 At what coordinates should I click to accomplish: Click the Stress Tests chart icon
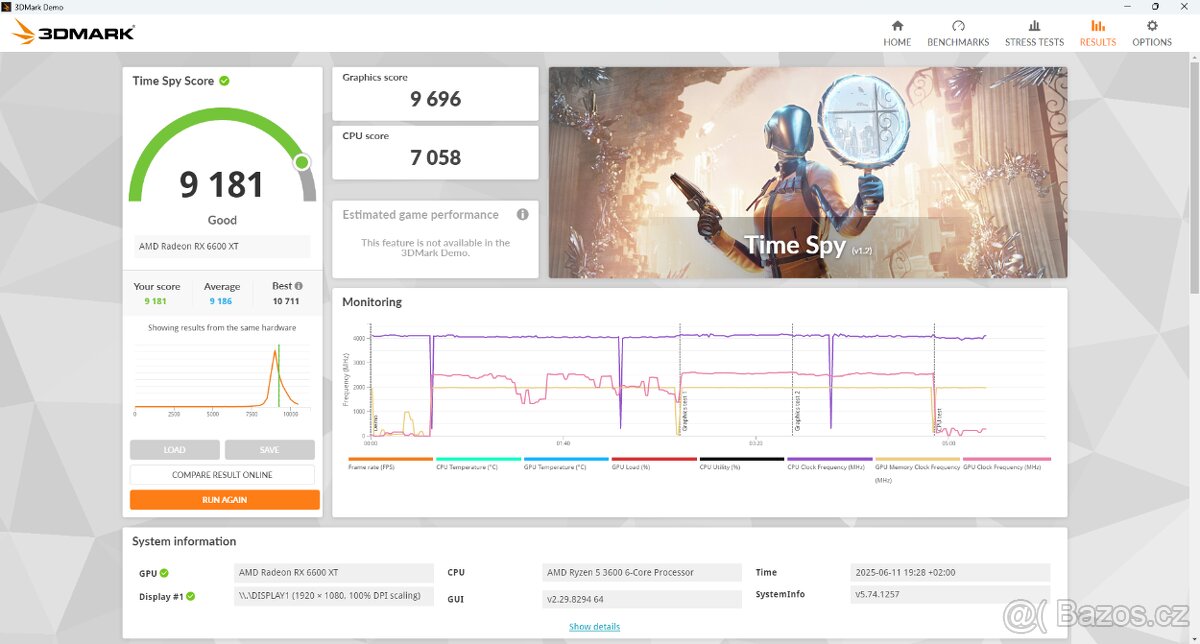tap(1034, 28)
